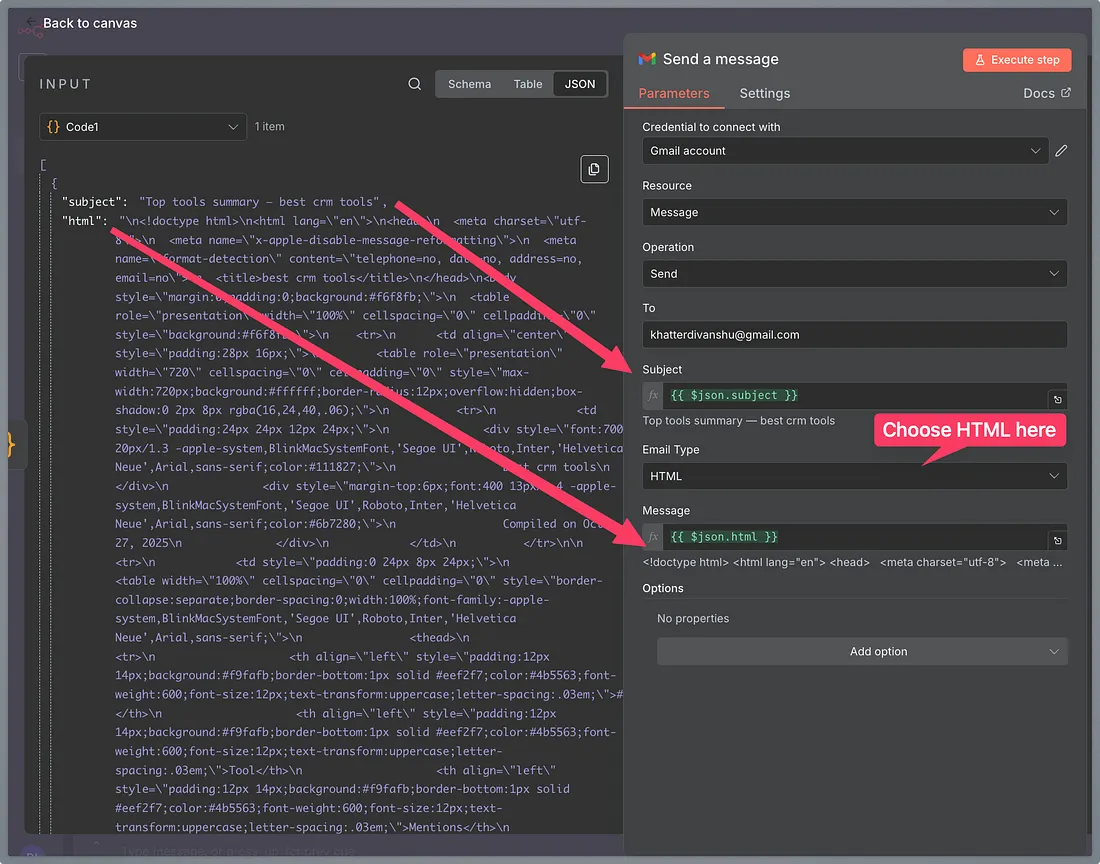This screenshot has width=1100, height=864.
Task: Click the fx icon beside the Subject field
Action: (653, 396)
